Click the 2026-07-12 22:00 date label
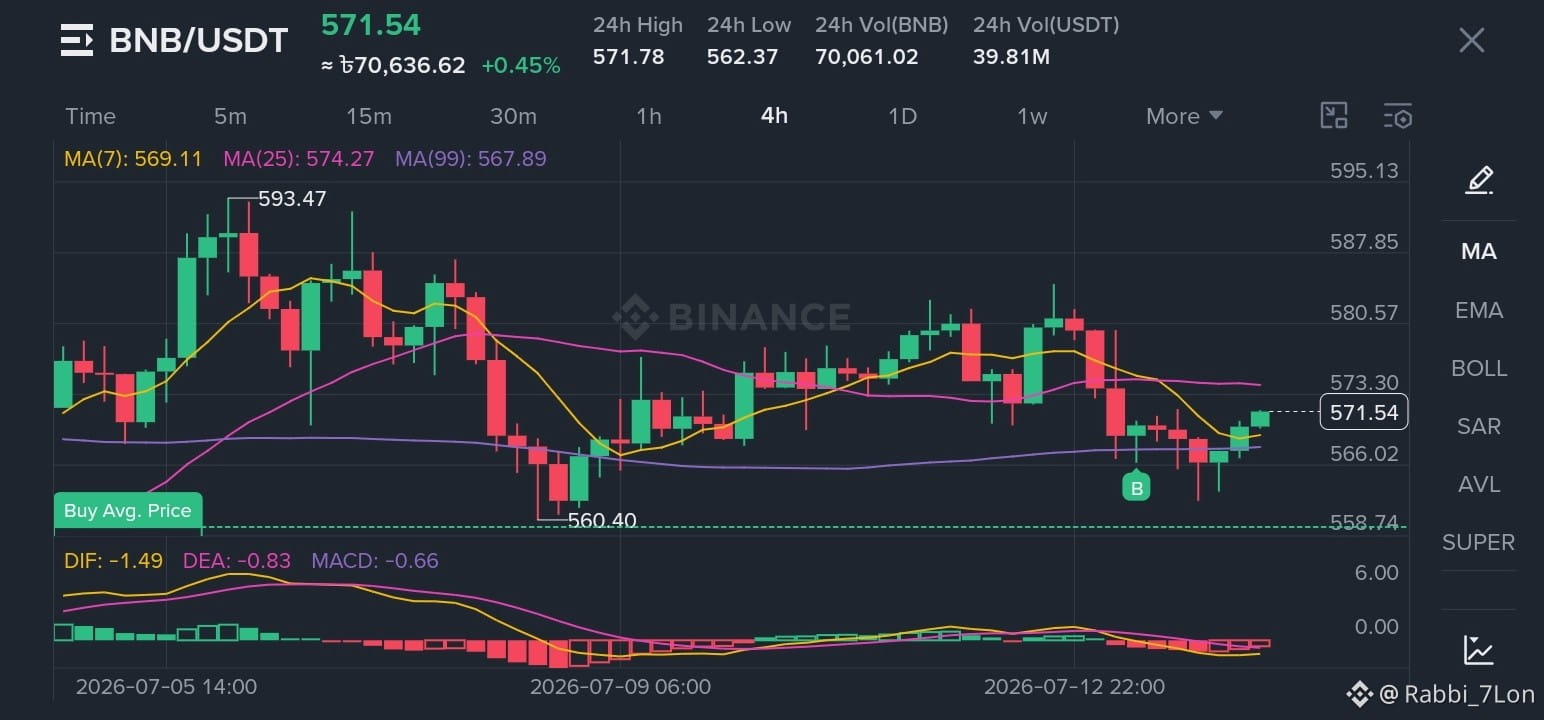1544x720 pixels. (x=1074, y=687)
